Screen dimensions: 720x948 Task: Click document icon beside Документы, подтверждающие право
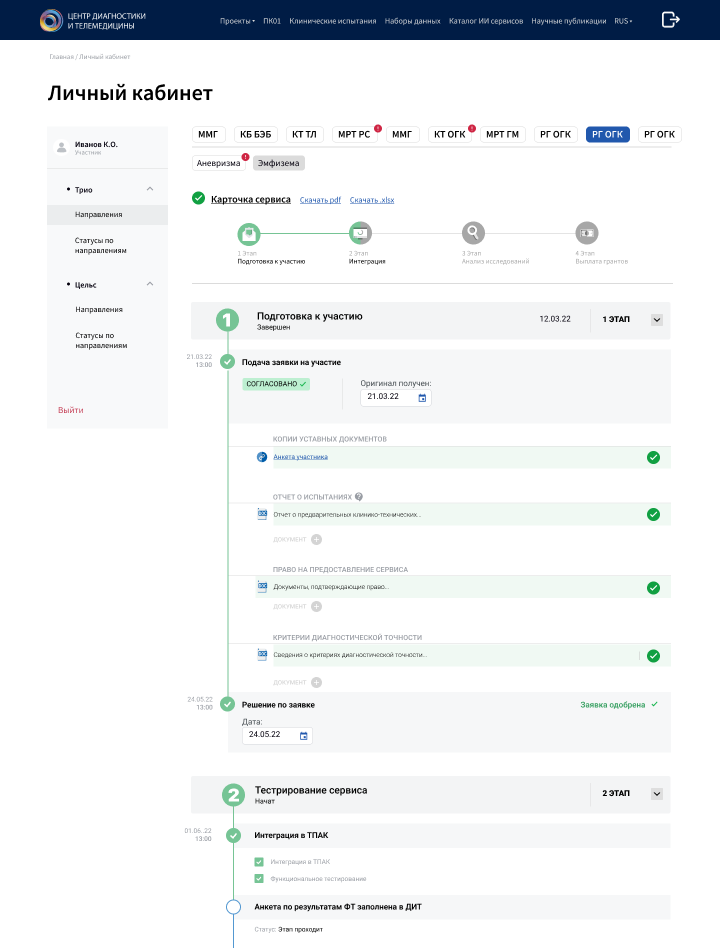point(262,586)
